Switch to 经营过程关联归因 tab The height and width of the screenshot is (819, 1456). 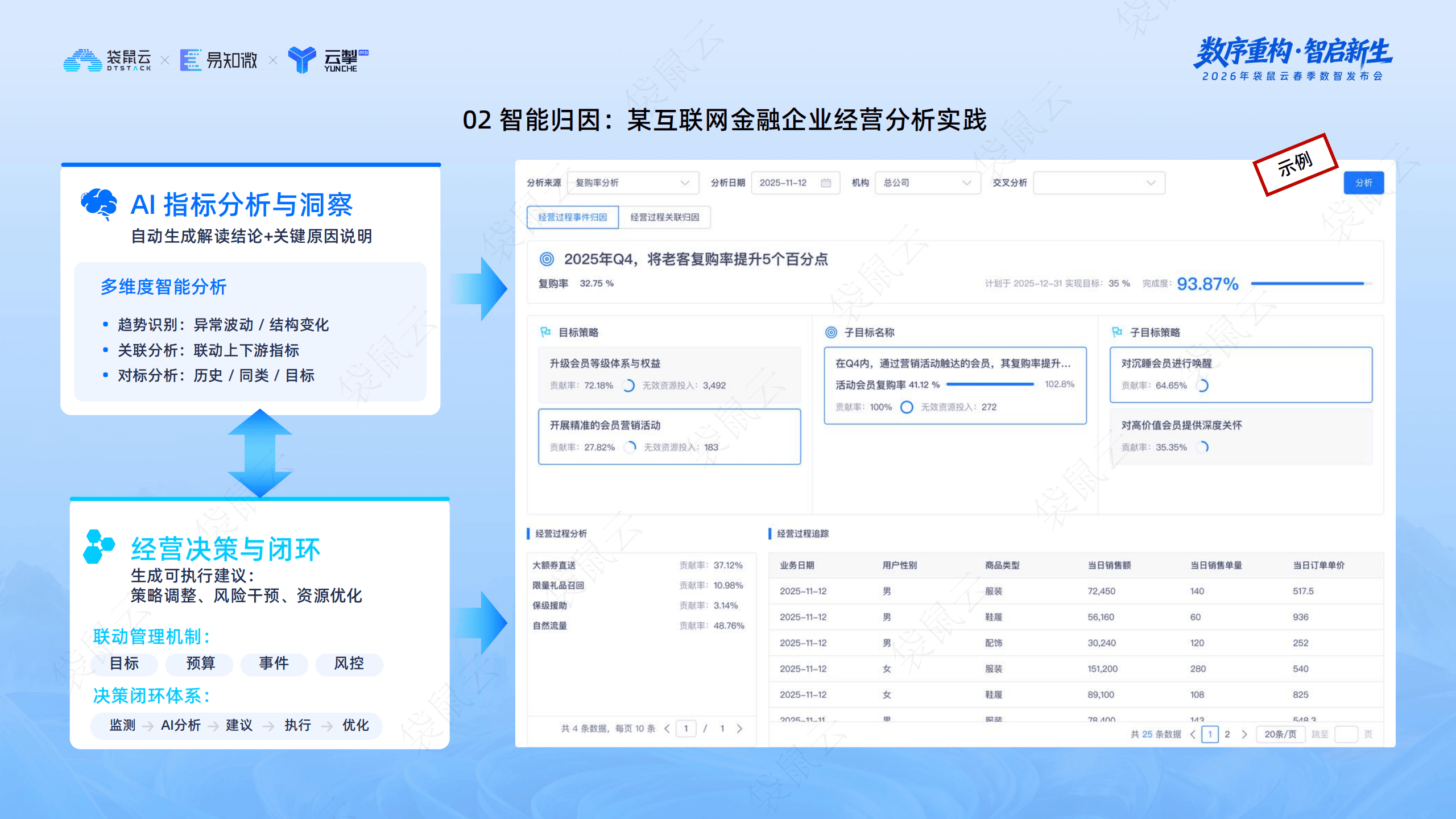(x=664, y=217)
